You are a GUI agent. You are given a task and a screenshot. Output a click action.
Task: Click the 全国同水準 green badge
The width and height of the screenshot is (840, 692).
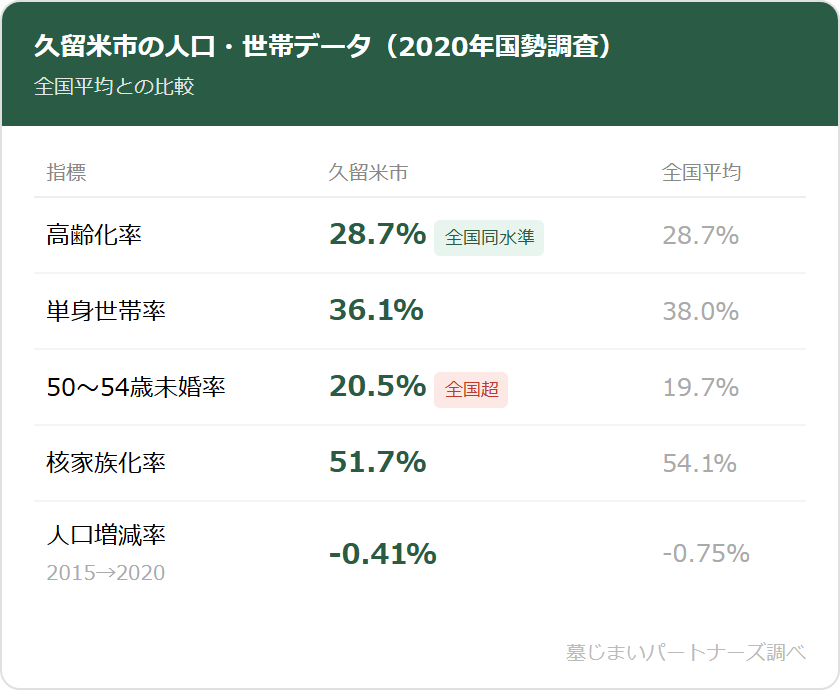point(489,238)
